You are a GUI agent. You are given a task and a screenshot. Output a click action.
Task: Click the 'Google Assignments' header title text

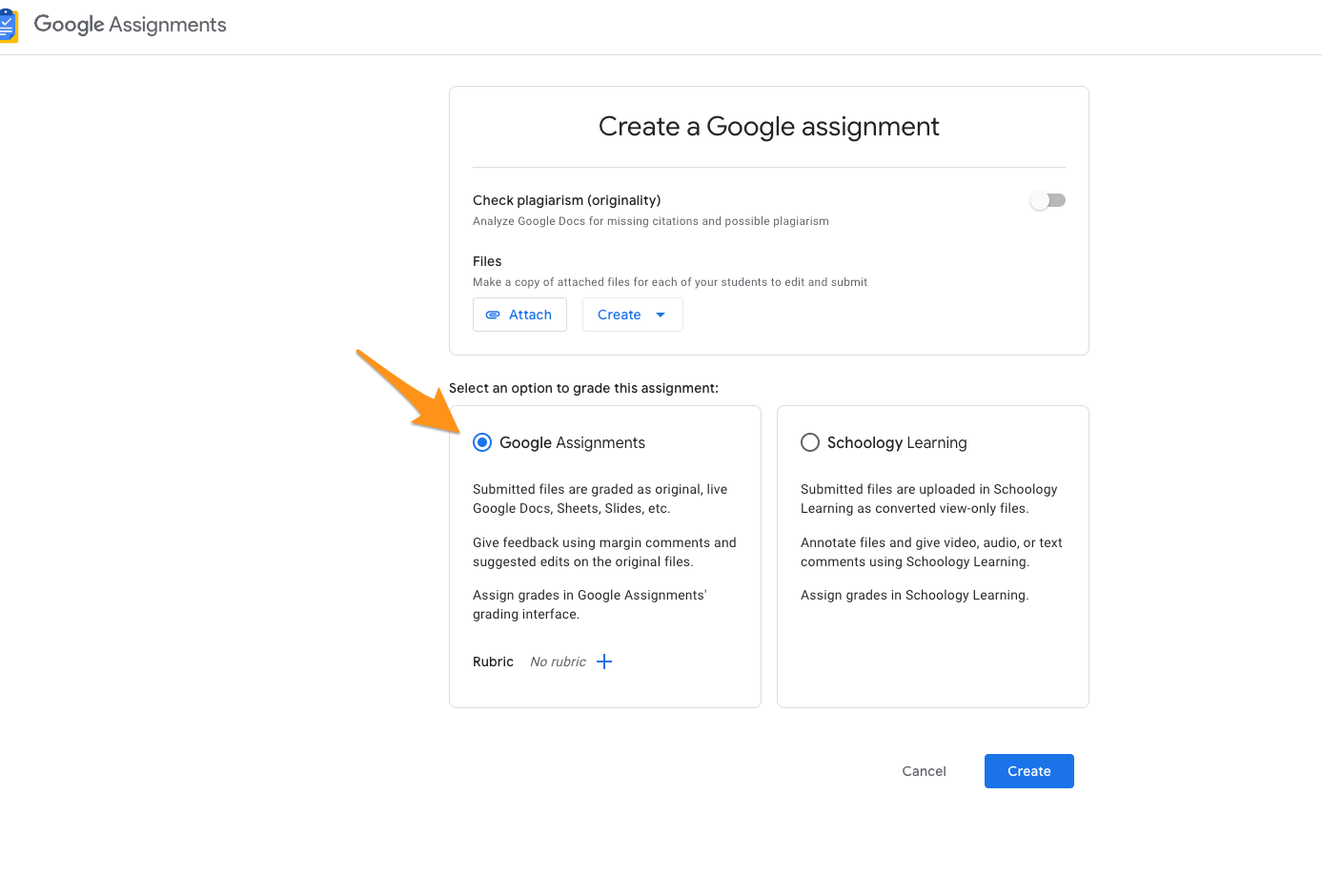(131, 25)
